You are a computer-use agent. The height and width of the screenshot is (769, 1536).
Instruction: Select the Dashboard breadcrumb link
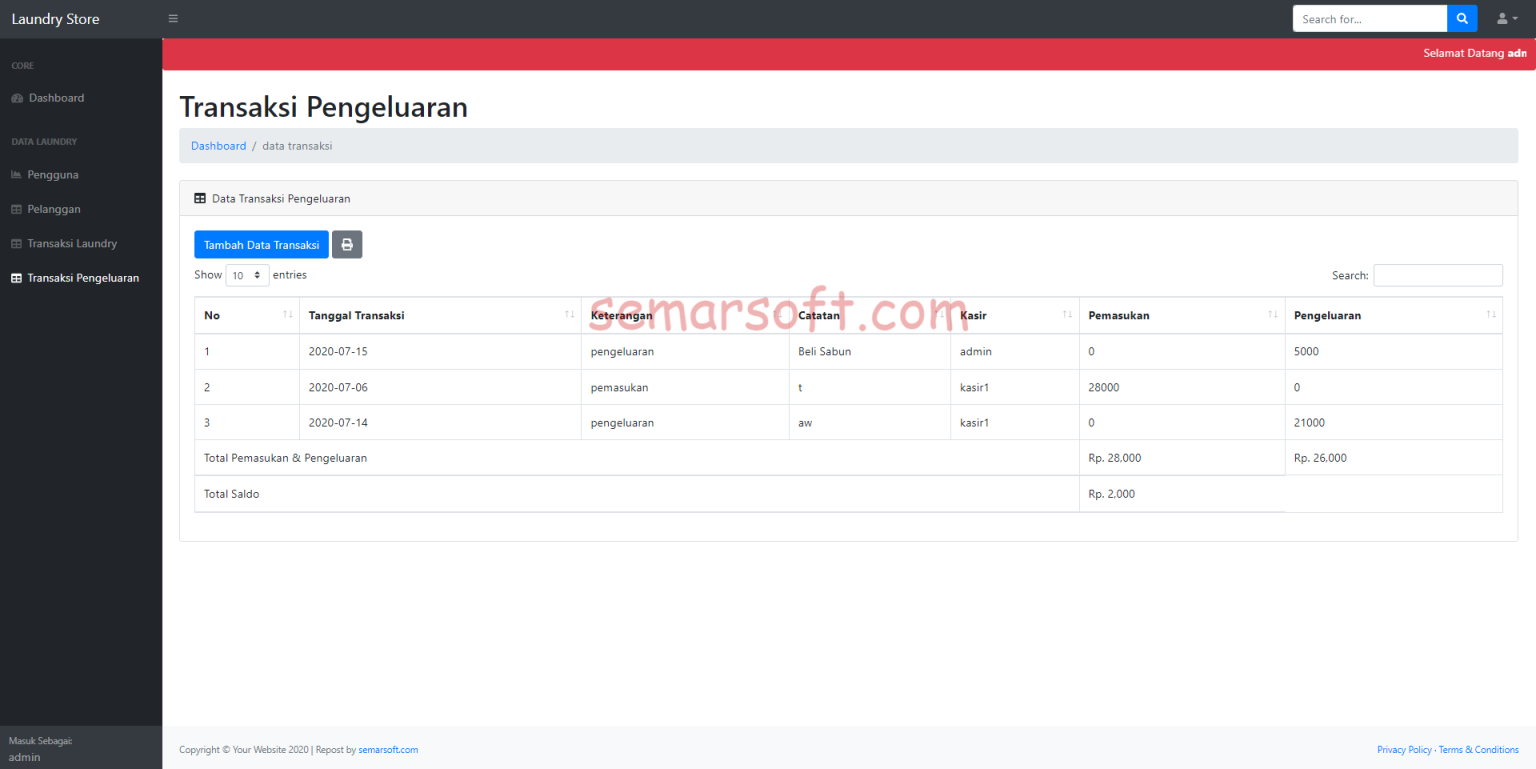tap(218, 146)
